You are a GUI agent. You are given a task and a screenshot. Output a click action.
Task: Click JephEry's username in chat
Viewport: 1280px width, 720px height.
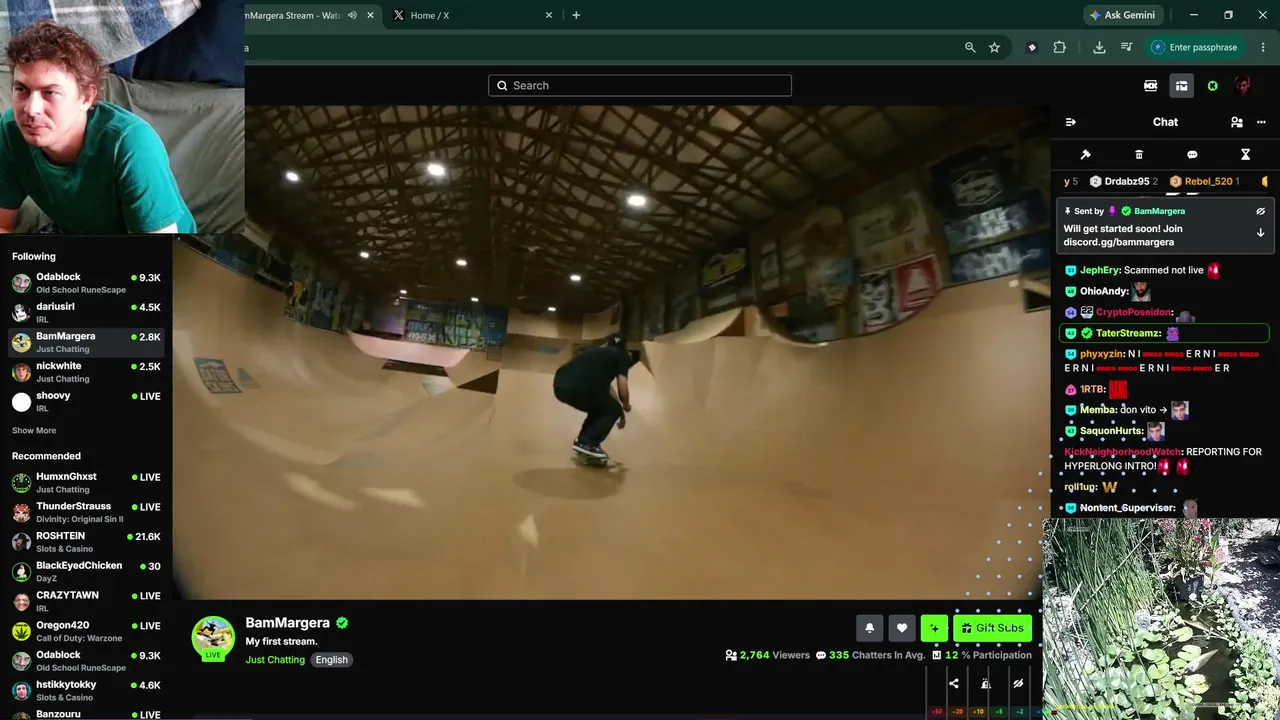(1100, 270)
